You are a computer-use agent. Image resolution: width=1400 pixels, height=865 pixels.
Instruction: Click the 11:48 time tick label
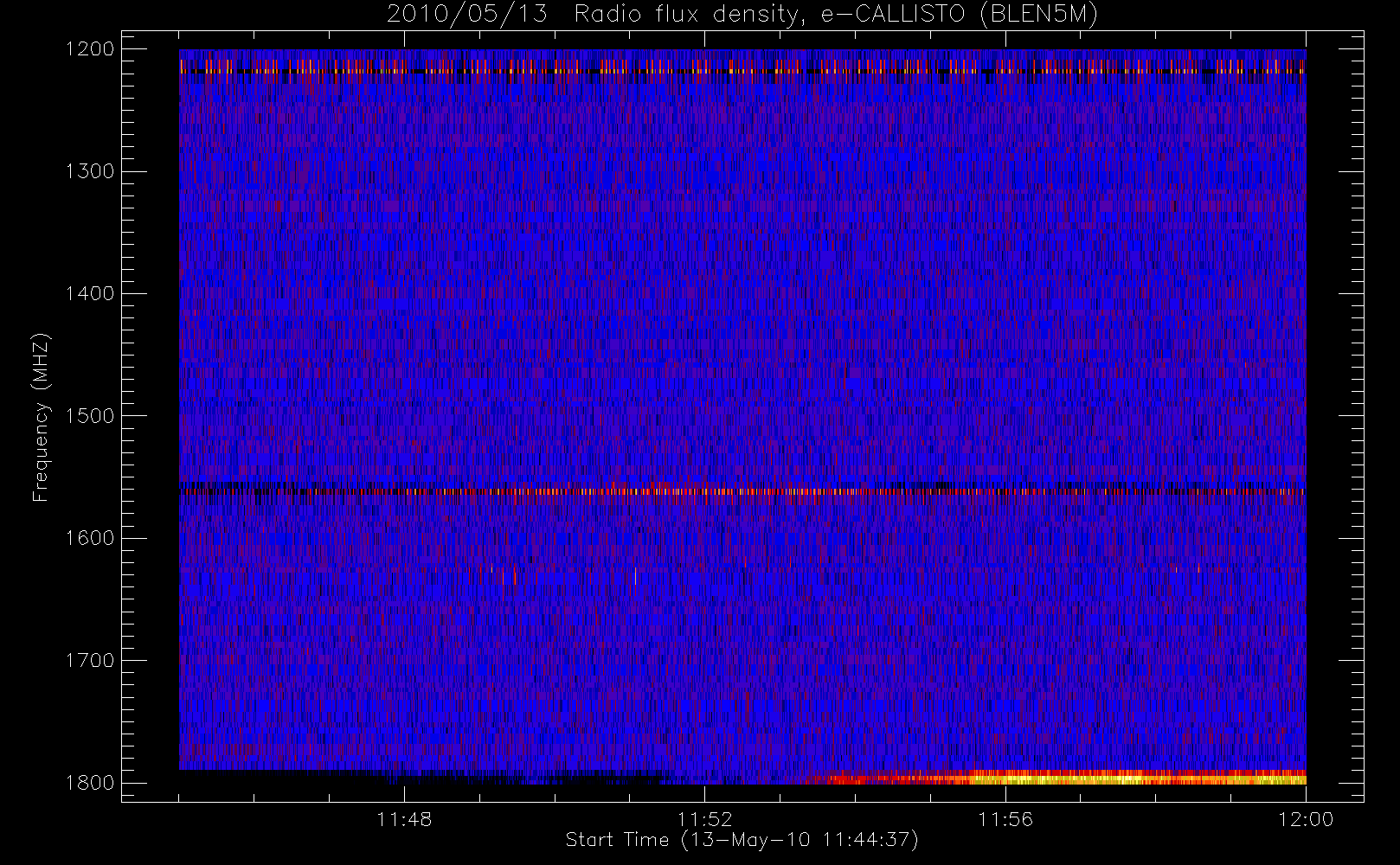tap(404, 819)
